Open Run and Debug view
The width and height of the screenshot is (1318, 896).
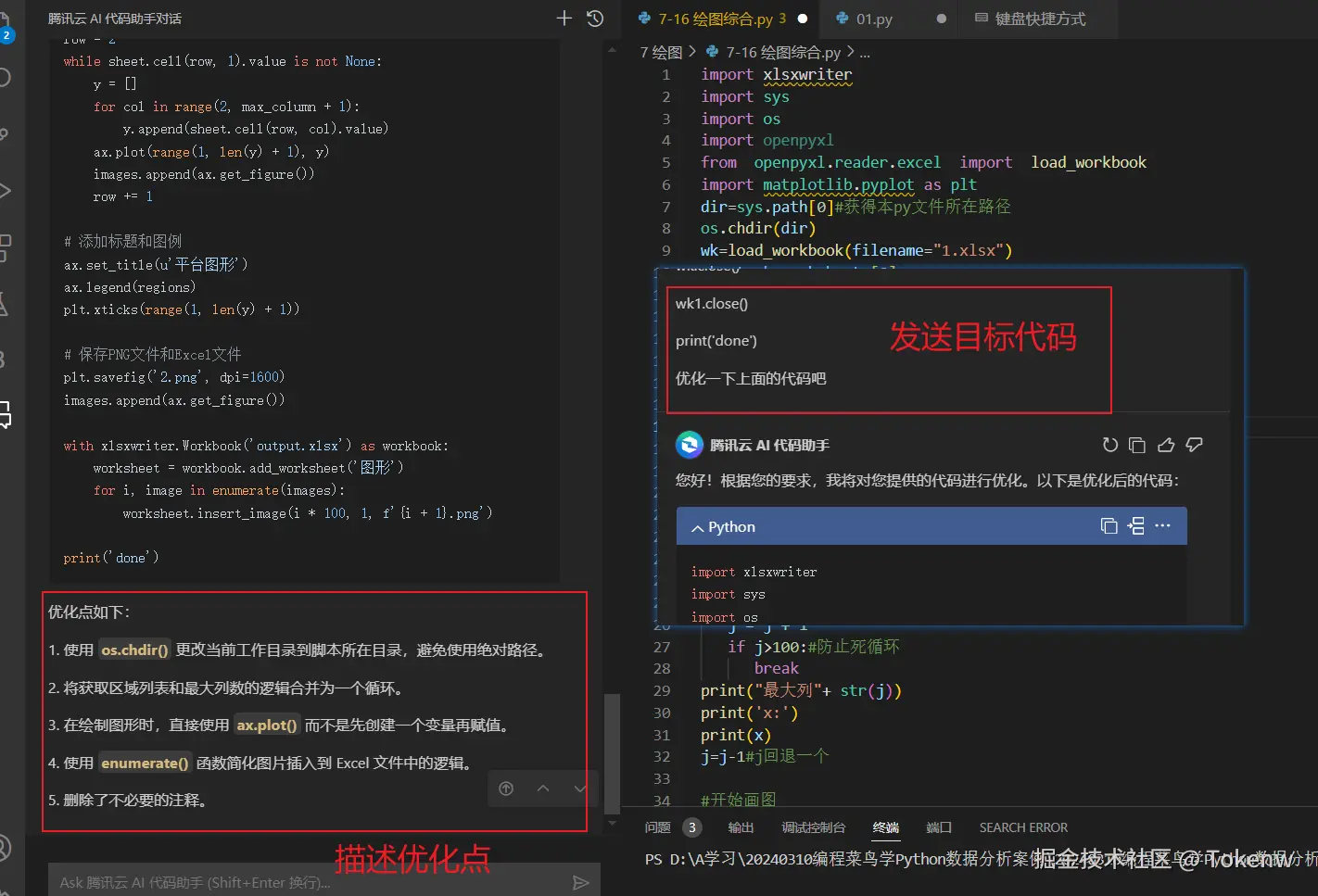pyautogui.click(x=5, y=191)
